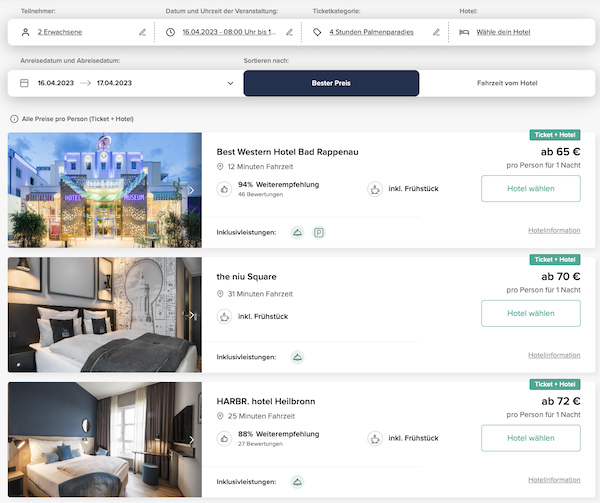Click the pencil icon next to event date 16.04.2023
Image resolution: width=600 pixels, height=503 pixels.
(x=289, y=32)
